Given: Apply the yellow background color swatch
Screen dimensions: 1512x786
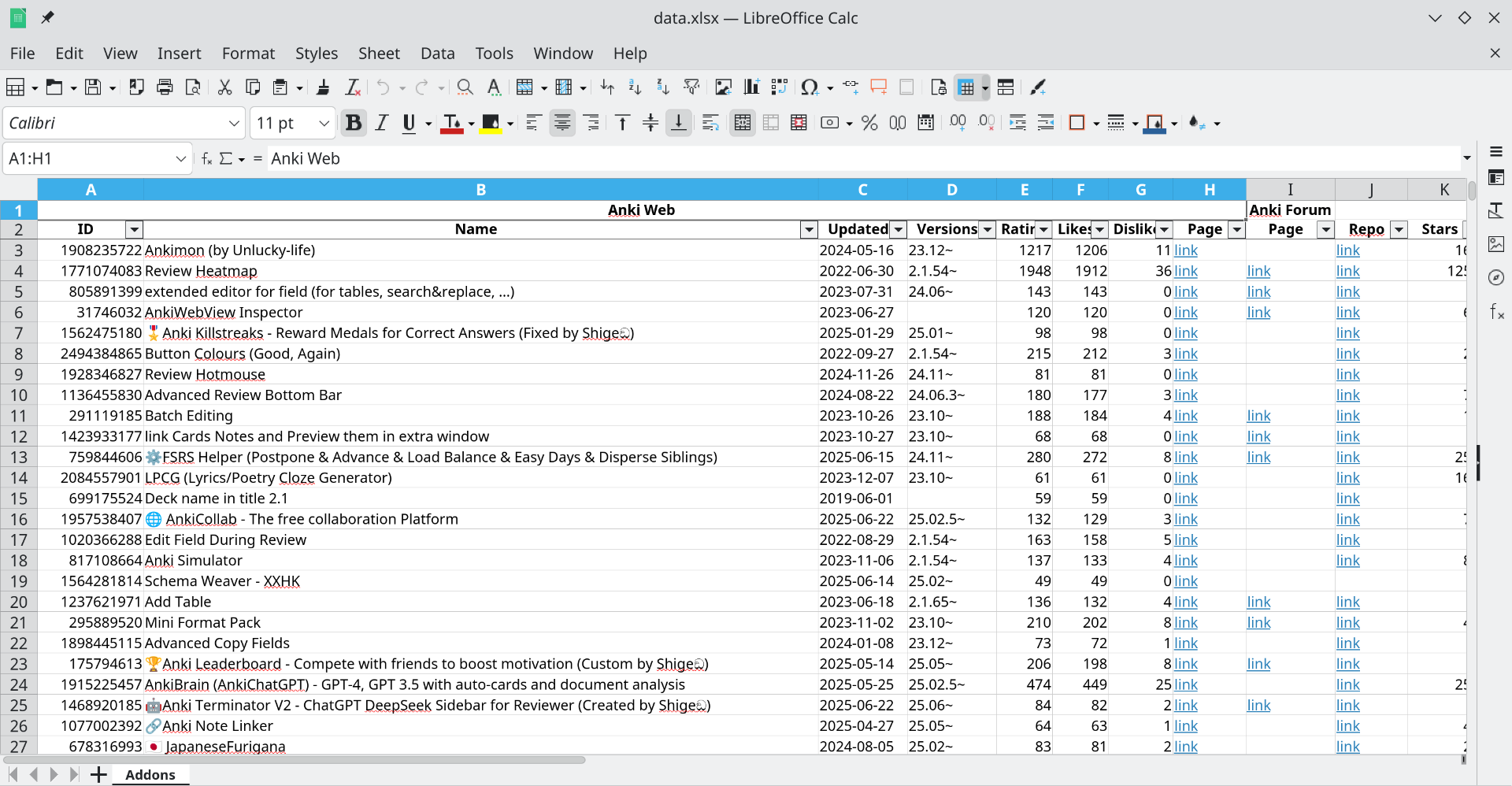Looking at the screenshot, I should click(x=490, y=124).
